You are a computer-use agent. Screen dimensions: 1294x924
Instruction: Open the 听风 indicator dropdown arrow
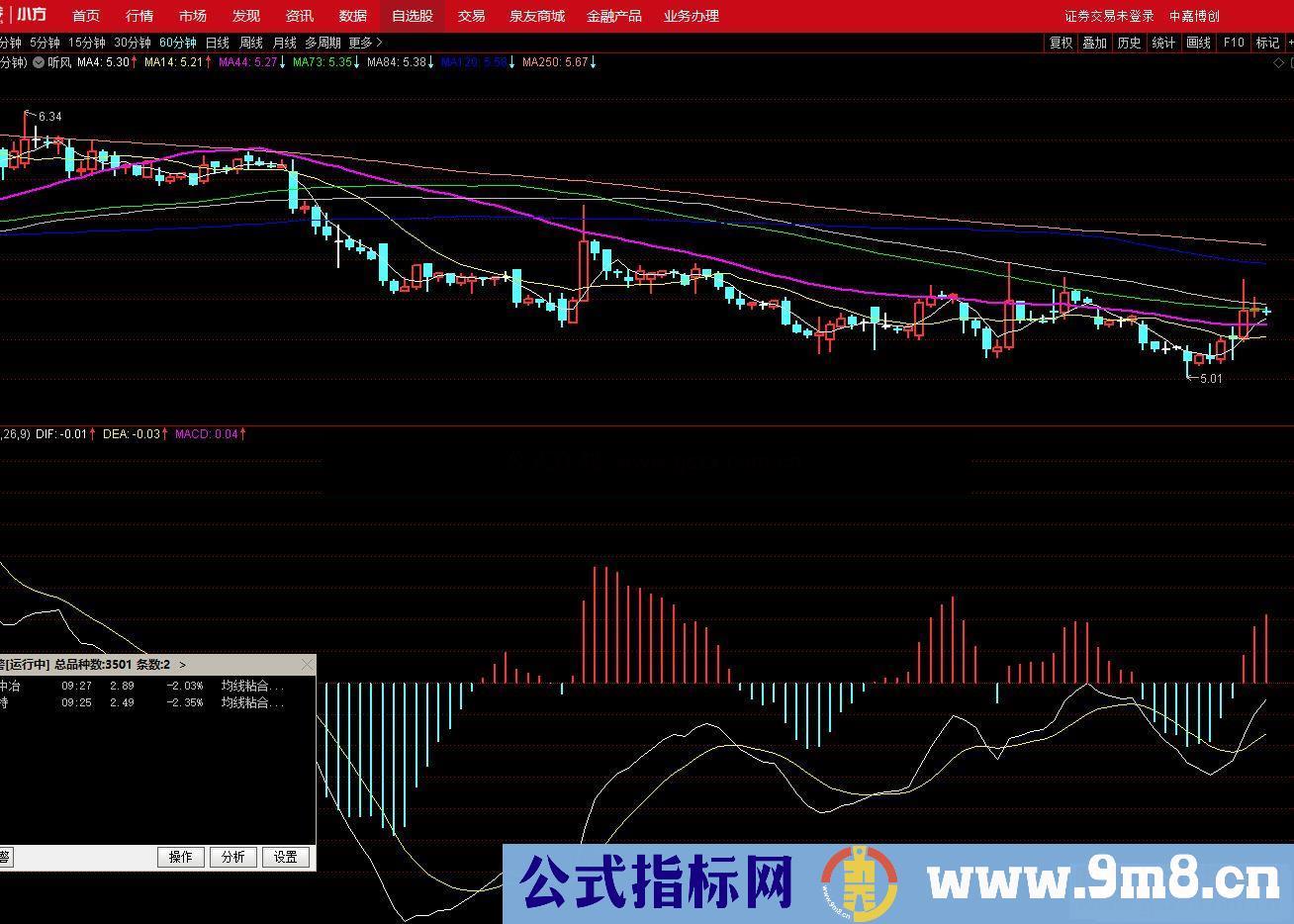click(40, 61)
